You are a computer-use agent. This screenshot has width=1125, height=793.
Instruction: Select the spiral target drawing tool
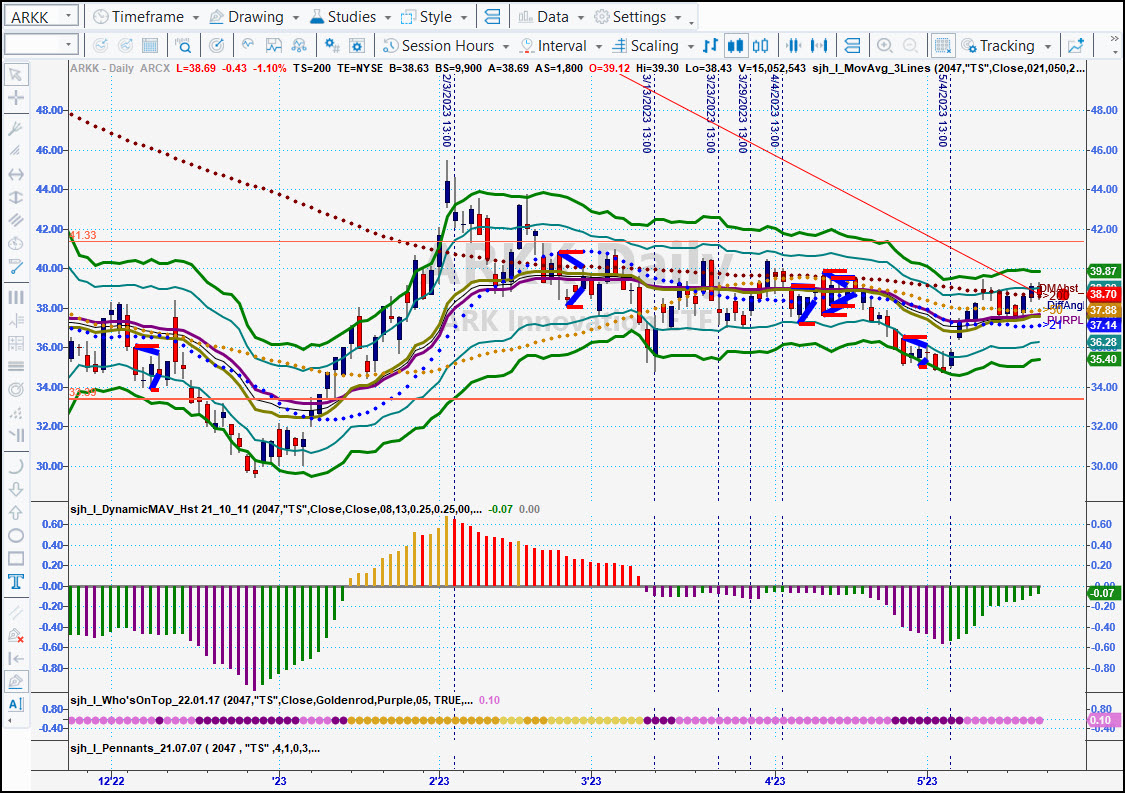click(x=16, y=390)
